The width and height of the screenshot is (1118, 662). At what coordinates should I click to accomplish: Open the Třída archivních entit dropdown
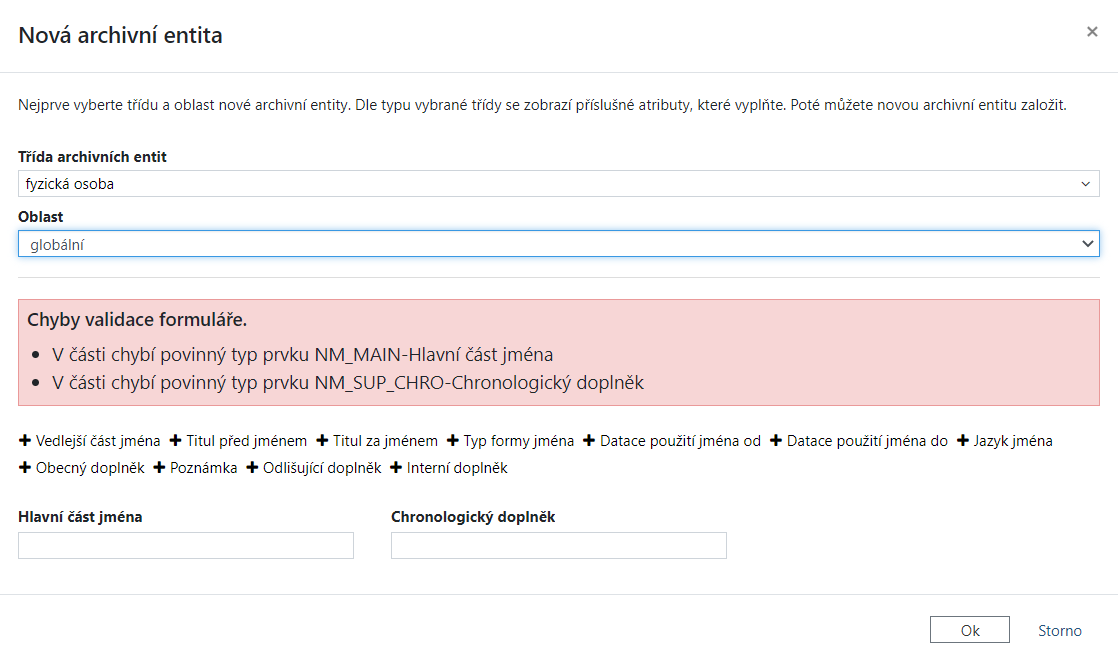coord(558,184)
